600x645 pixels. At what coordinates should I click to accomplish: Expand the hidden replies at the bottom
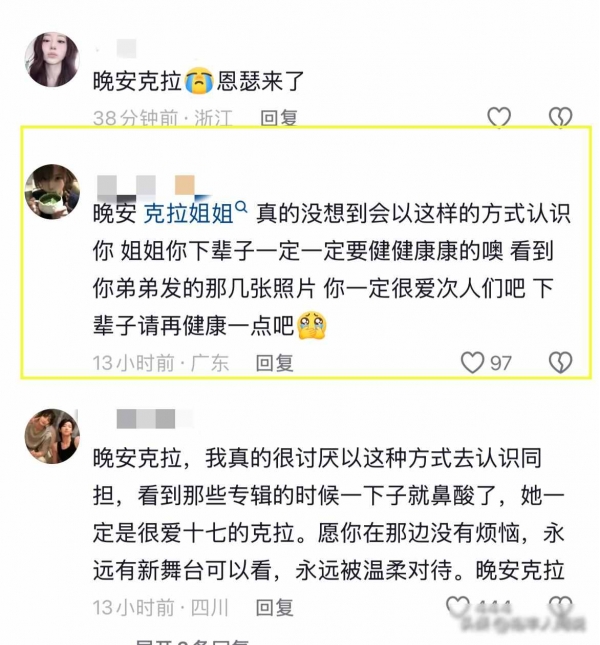[192, 642]
